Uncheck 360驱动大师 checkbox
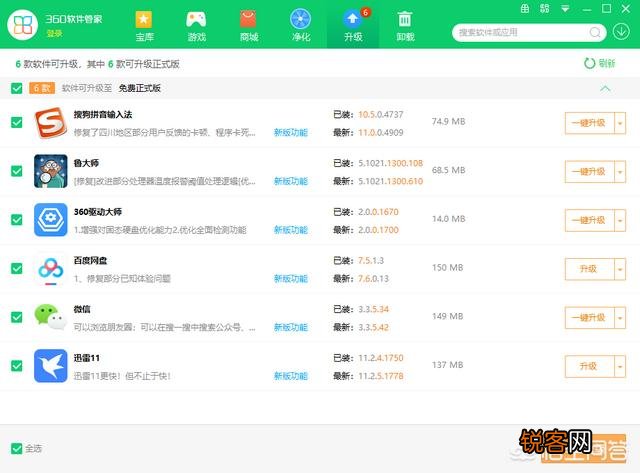 (x=17, y=220)
